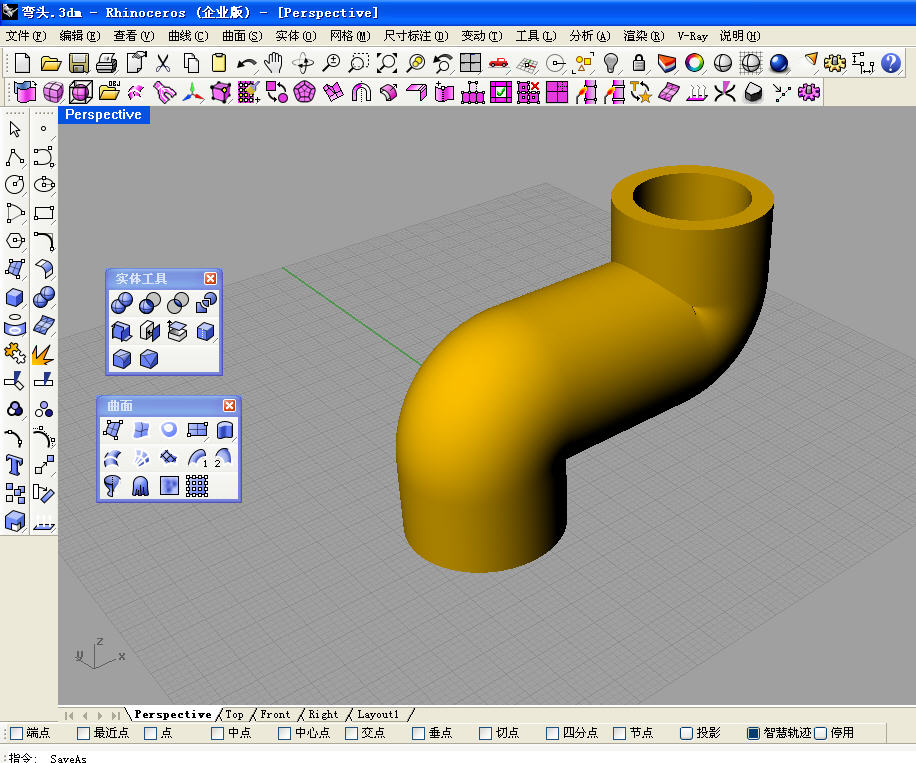Close the 实体工具 floating panel
This screenshot has height=763, width=916.
click(210, 278)
